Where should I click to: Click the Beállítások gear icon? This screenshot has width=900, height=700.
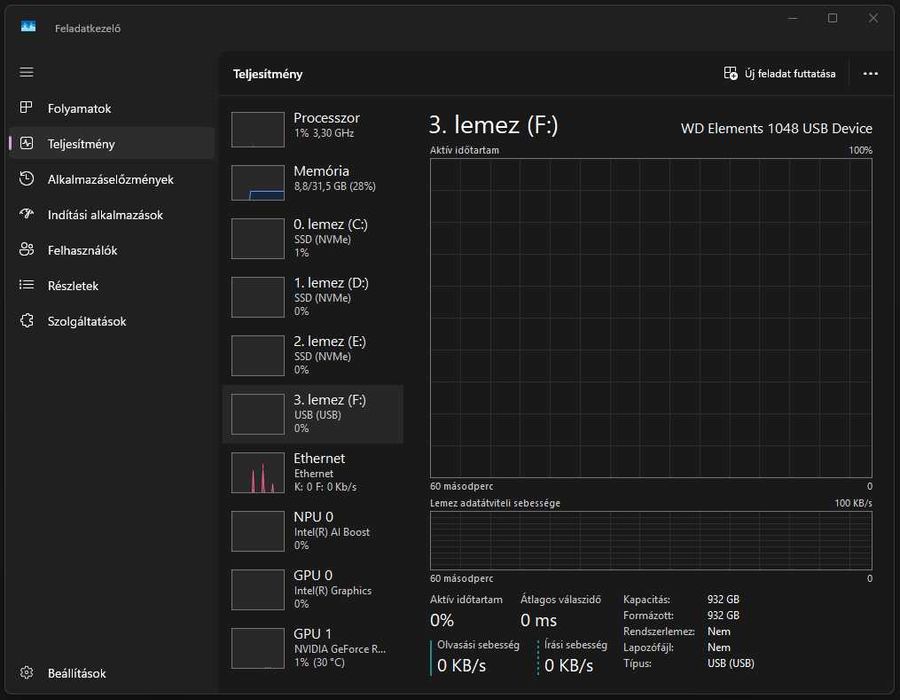click(26, 672)
